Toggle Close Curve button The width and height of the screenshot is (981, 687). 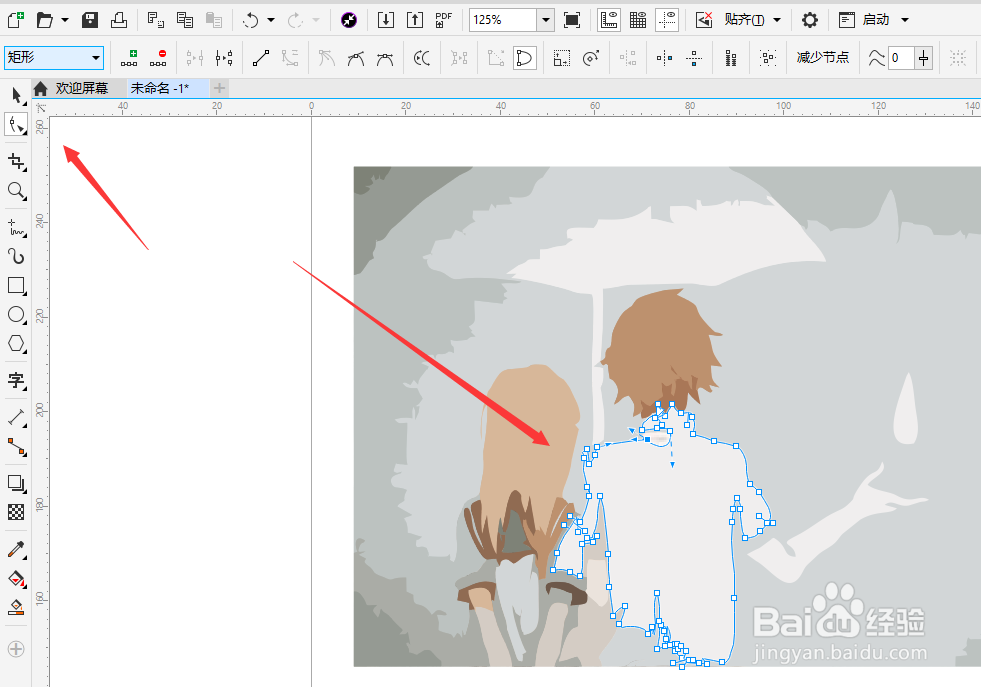pyautogui.click(x=525, y=58)
